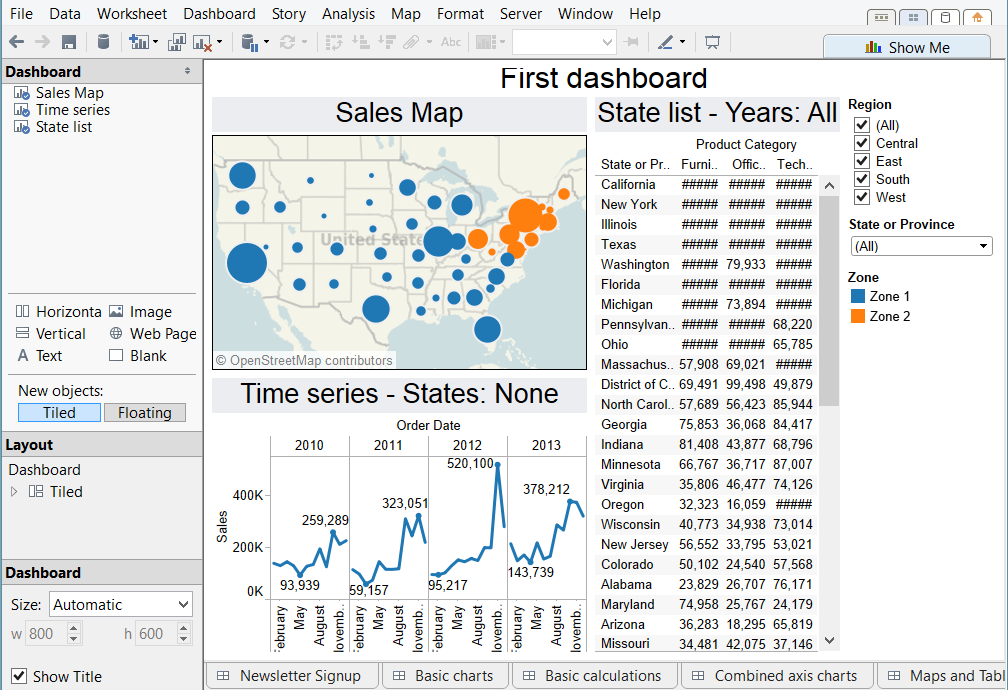This screenshot has height=690, width=1008.
Task: Click the Presentation Mode icon
Action: coord(712,42)
